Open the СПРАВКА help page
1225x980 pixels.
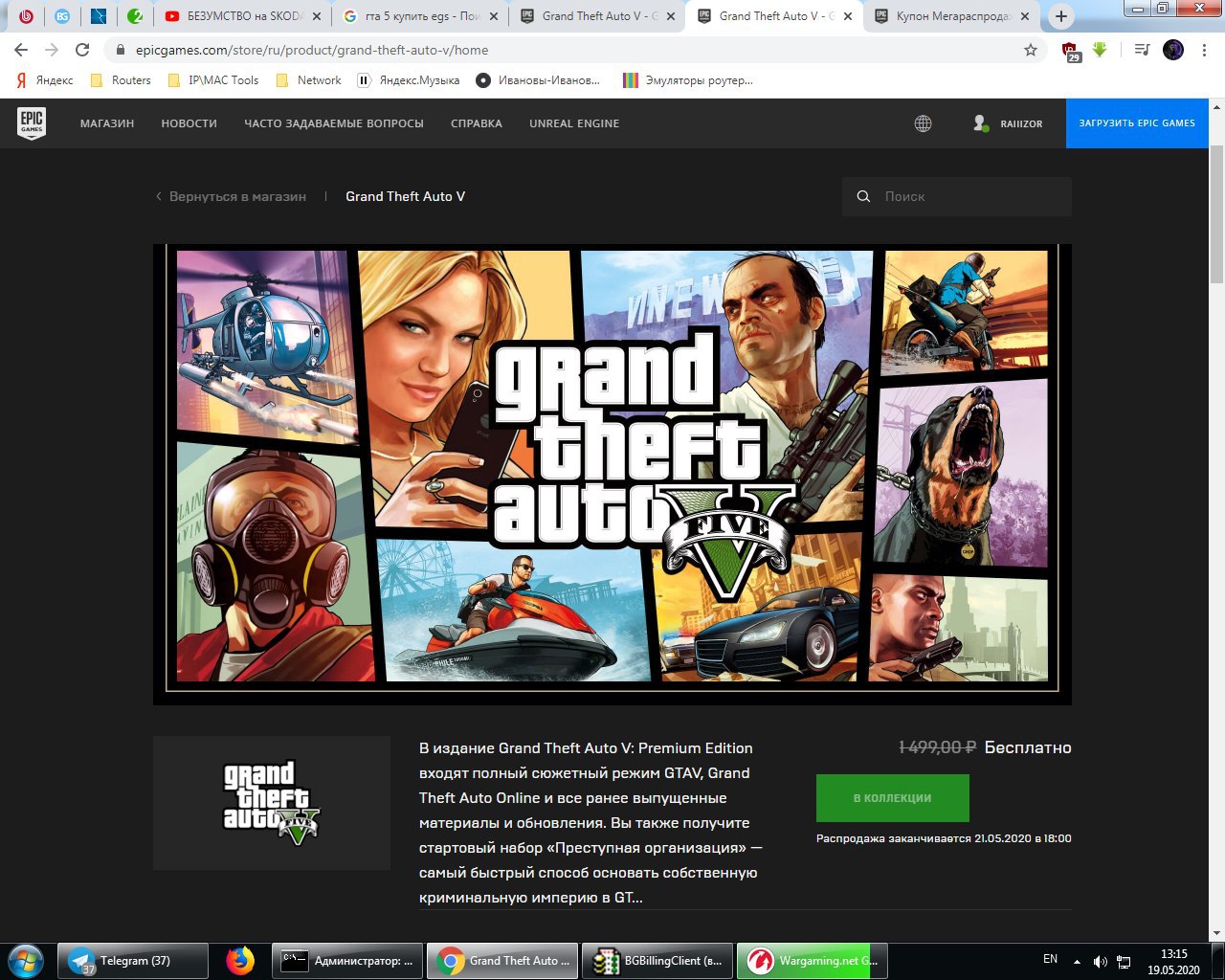point(477,123)
